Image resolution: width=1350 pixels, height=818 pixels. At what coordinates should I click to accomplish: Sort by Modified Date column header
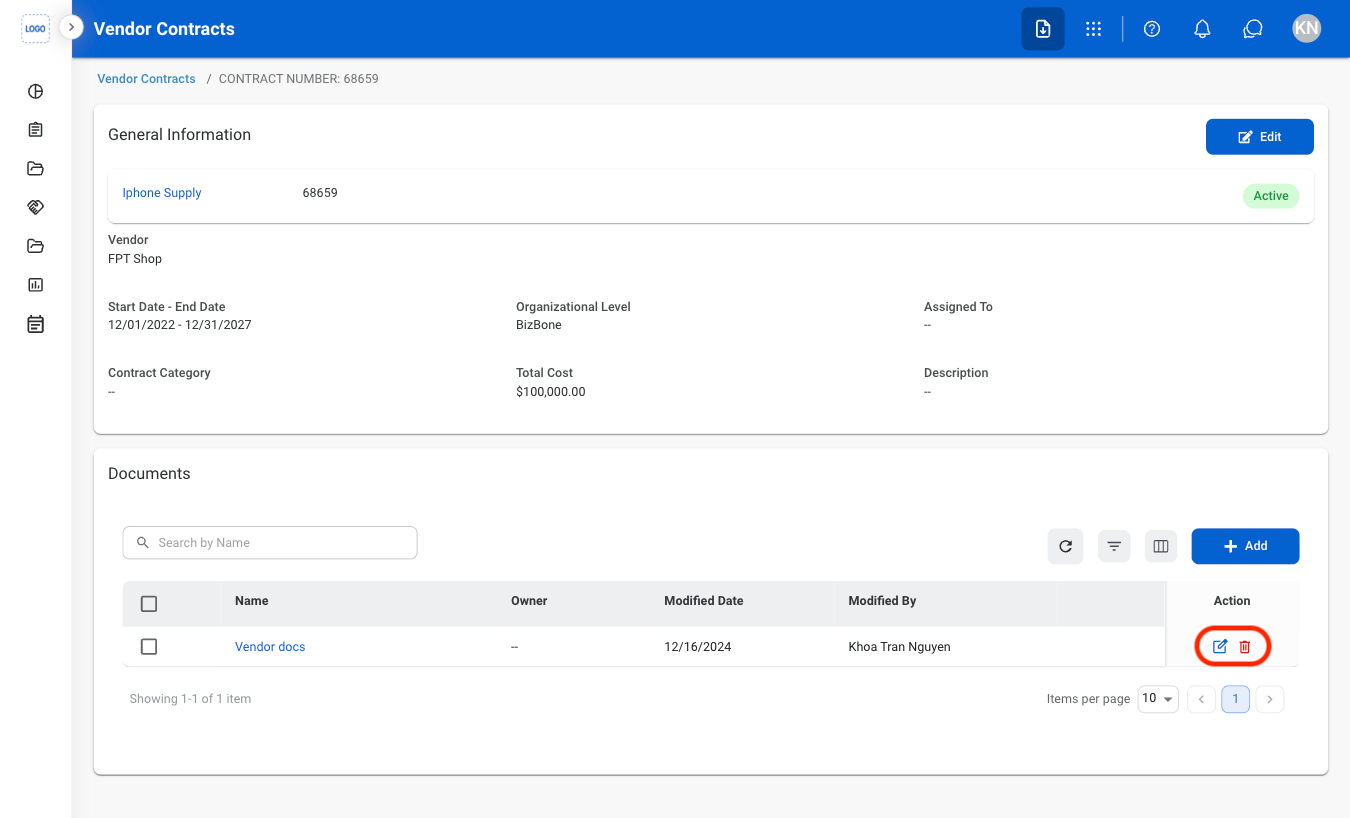(704, 601)
